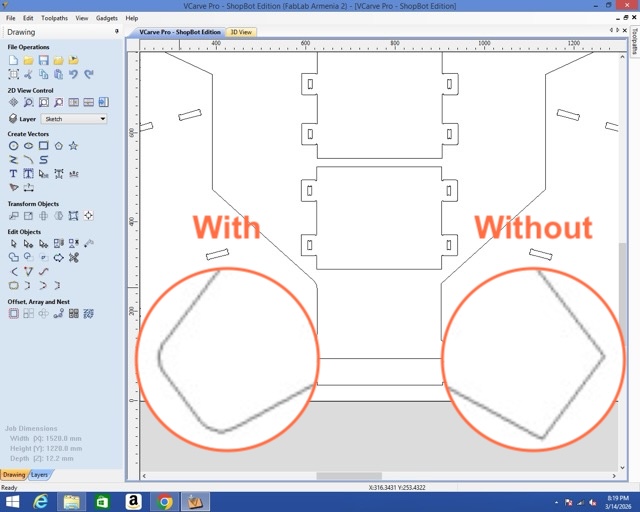Select the Draw Curve S-shaped tool
This screenshot has height=512, width=640.
pyautogui.click(x=43, y=160)
